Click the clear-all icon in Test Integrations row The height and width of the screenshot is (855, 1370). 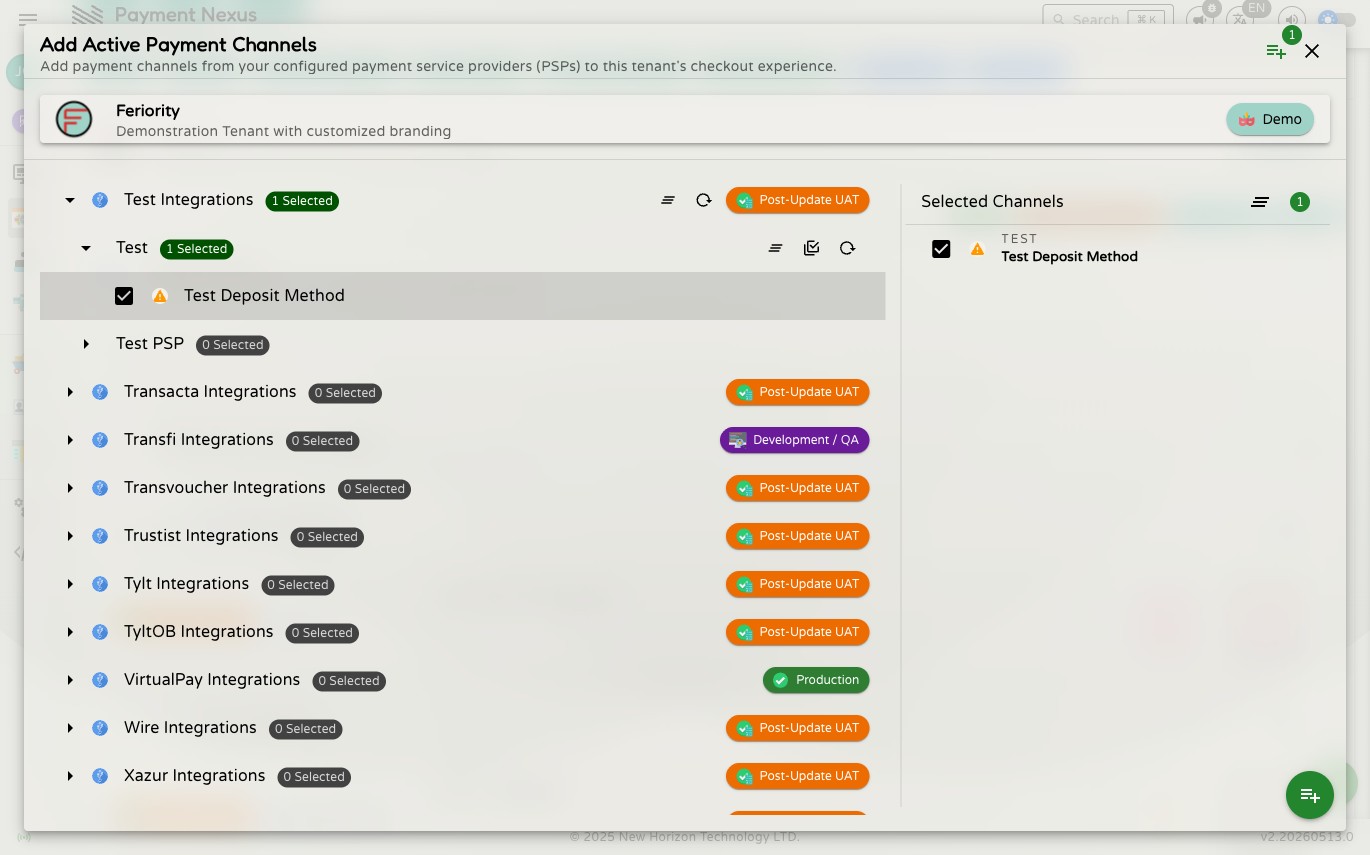tap(668, 200)
